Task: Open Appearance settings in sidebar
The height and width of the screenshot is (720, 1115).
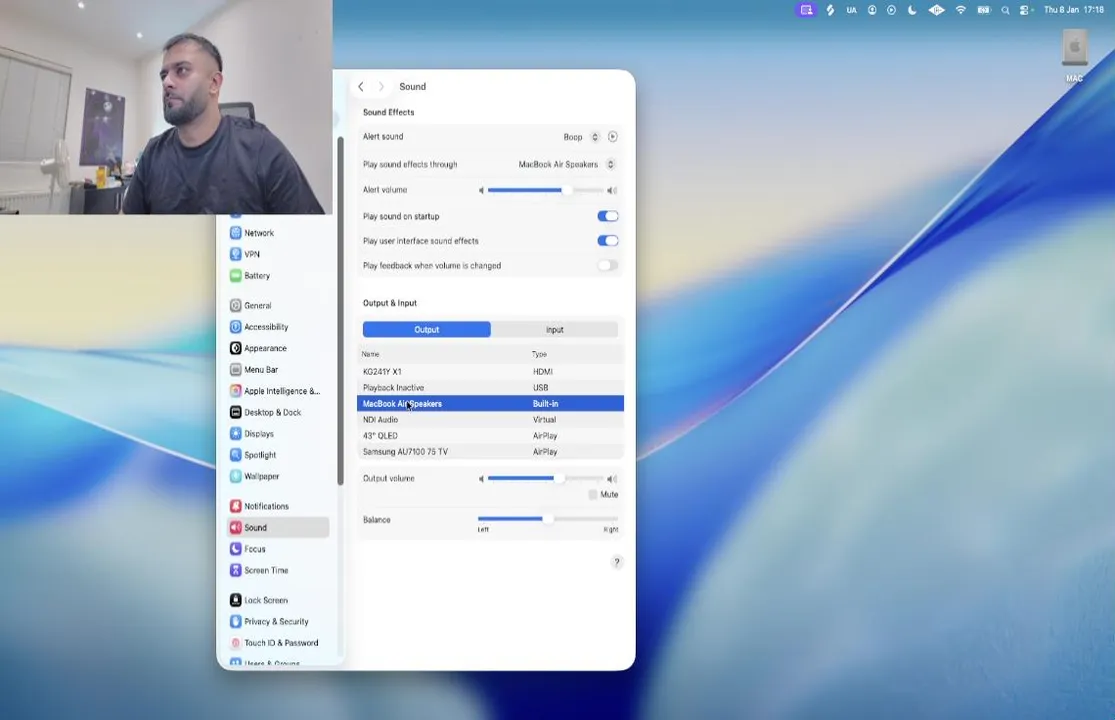Action: 259,348
